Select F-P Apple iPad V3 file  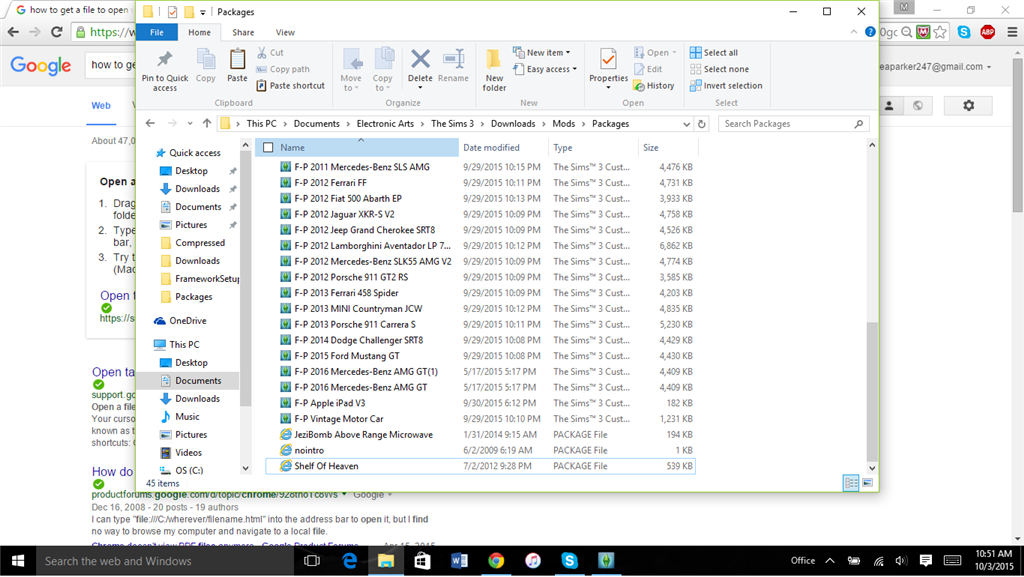tap(480, 403)
